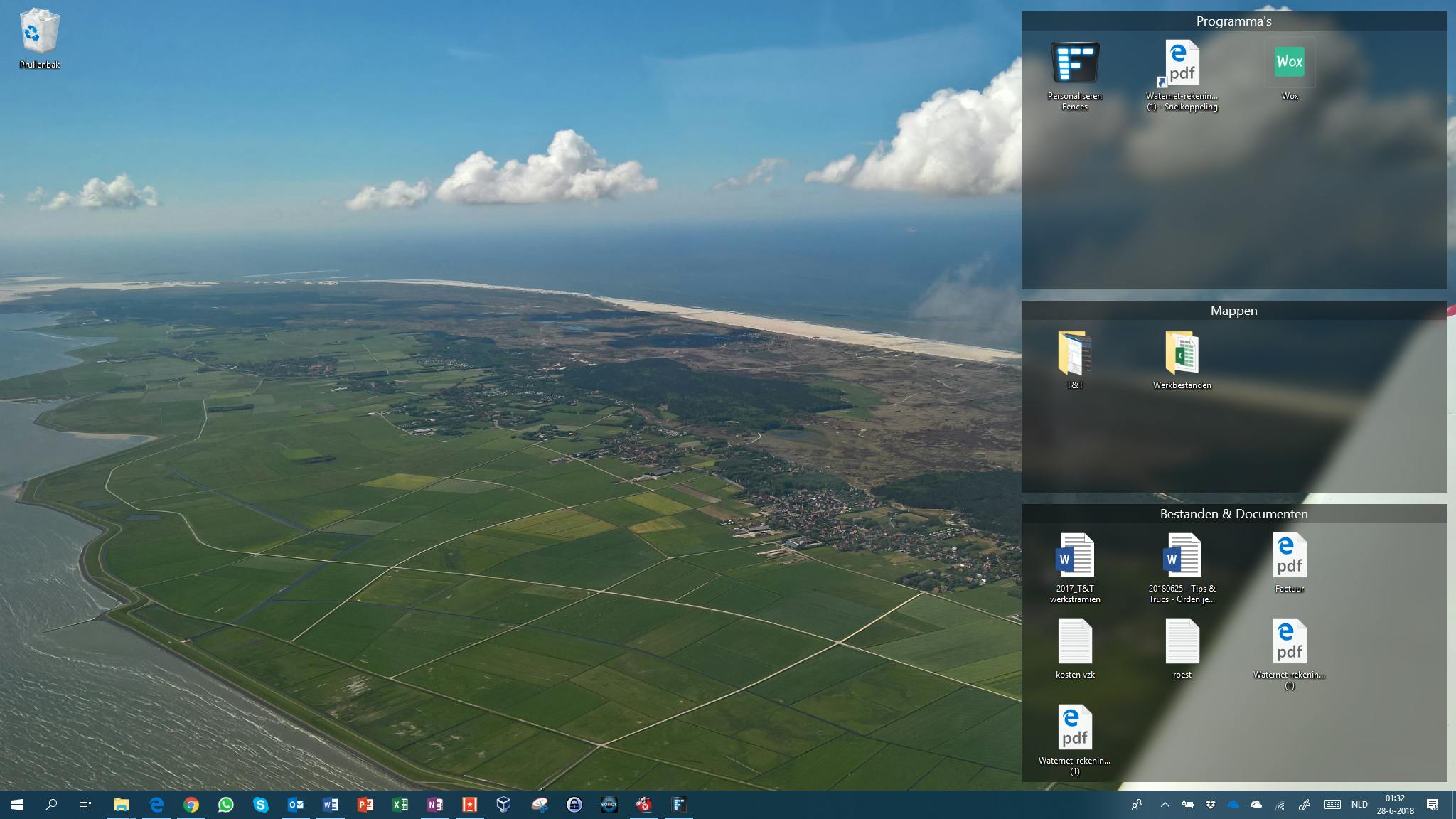Click the Bestanden & Documenten fence header
This screenshot has width=1456, height=819.
1233,514
